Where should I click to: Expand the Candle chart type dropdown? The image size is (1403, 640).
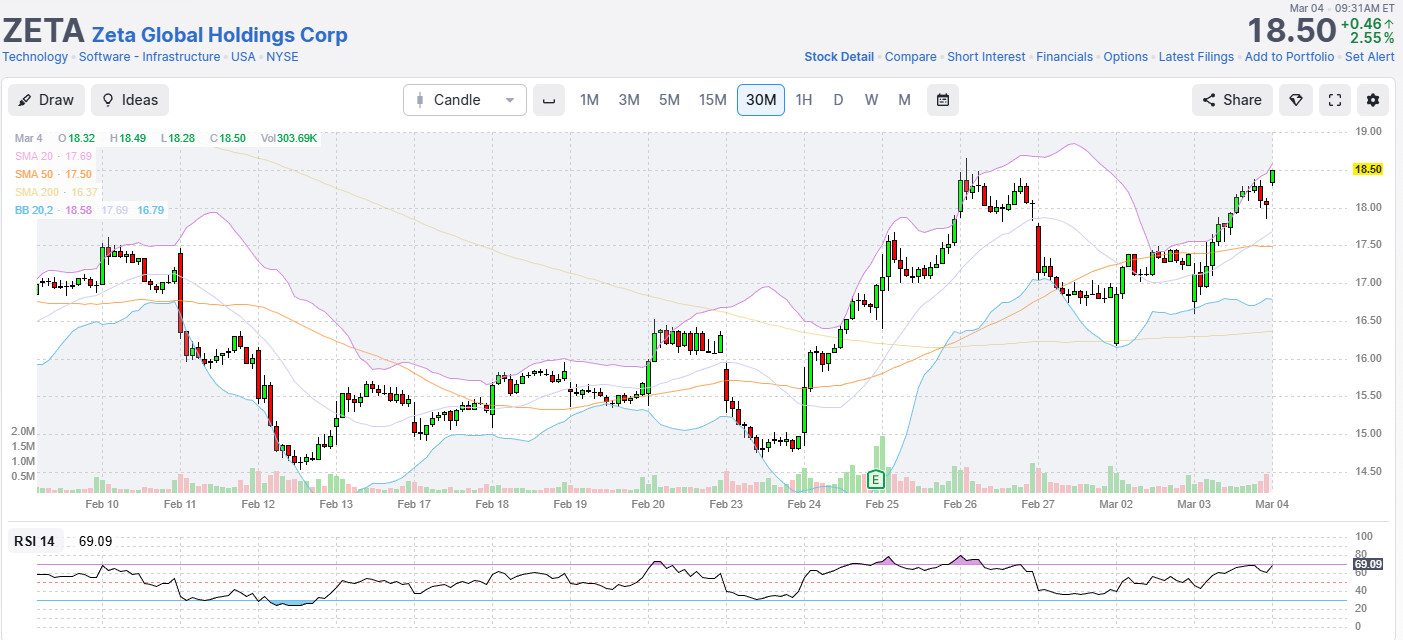click(465, 100)
